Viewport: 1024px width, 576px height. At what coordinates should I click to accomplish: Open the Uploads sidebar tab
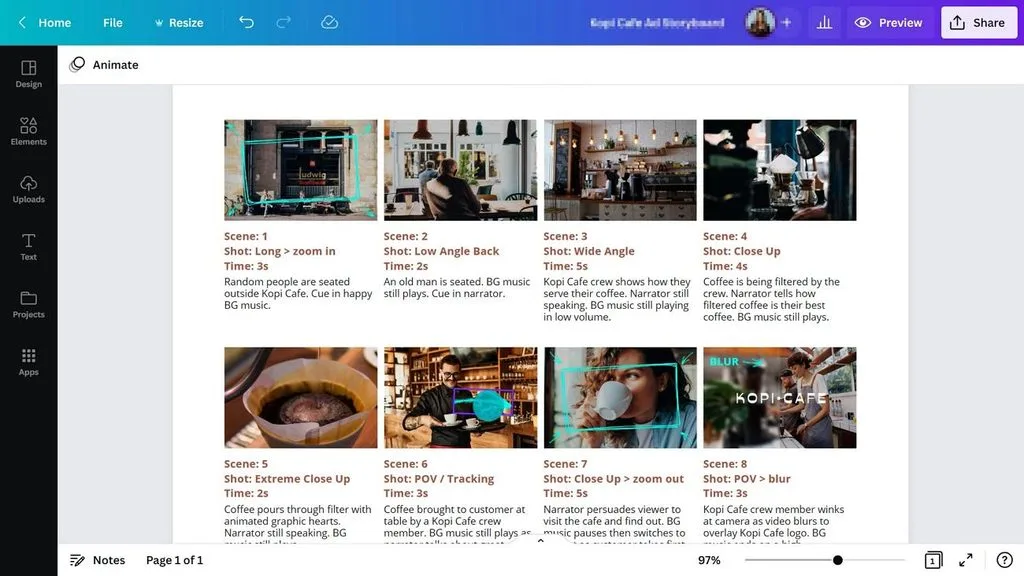coord(29,189)
